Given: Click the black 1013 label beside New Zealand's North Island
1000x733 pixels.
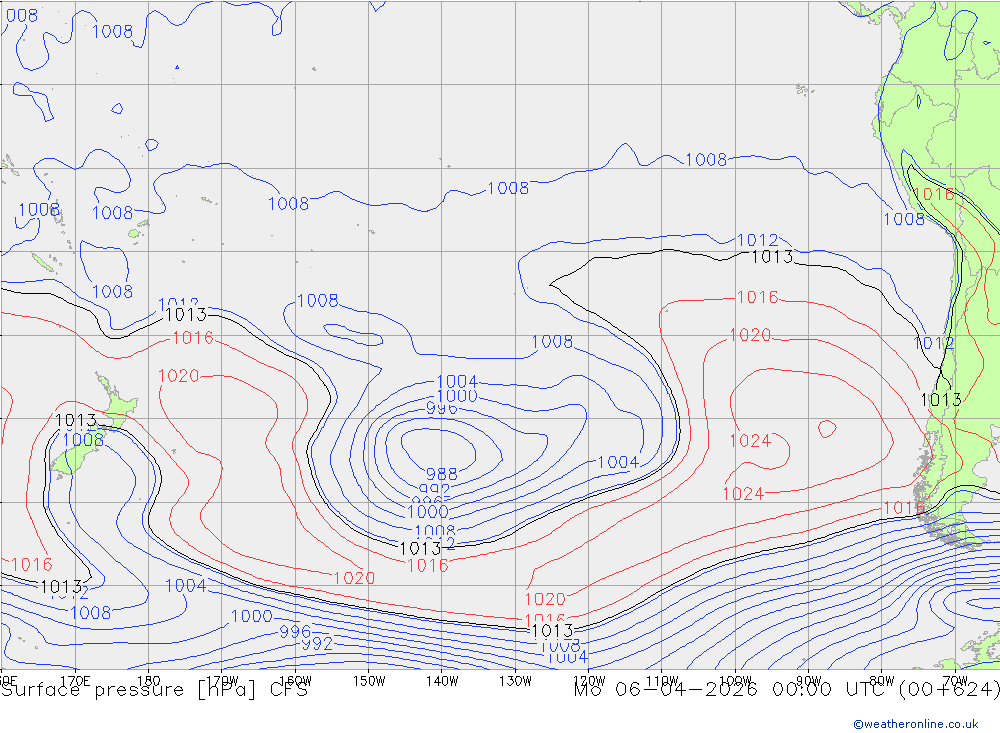Looking at the screenshot, I should (x=76, y=420).
